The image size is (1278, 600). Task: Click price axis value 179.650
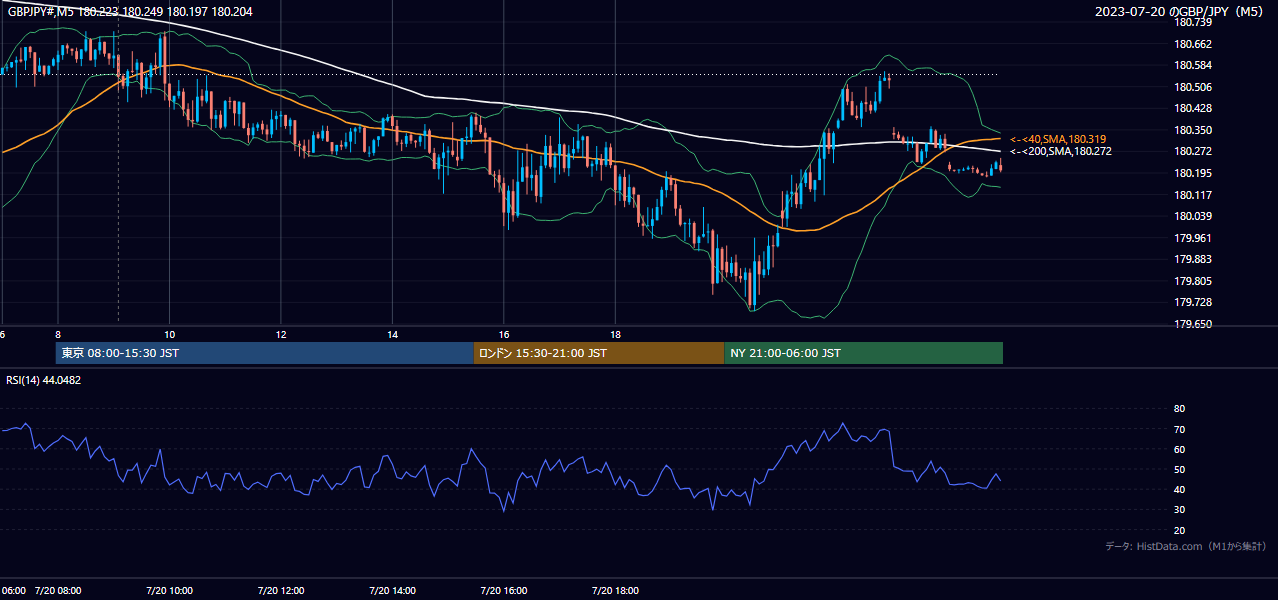pos(1193,325)
